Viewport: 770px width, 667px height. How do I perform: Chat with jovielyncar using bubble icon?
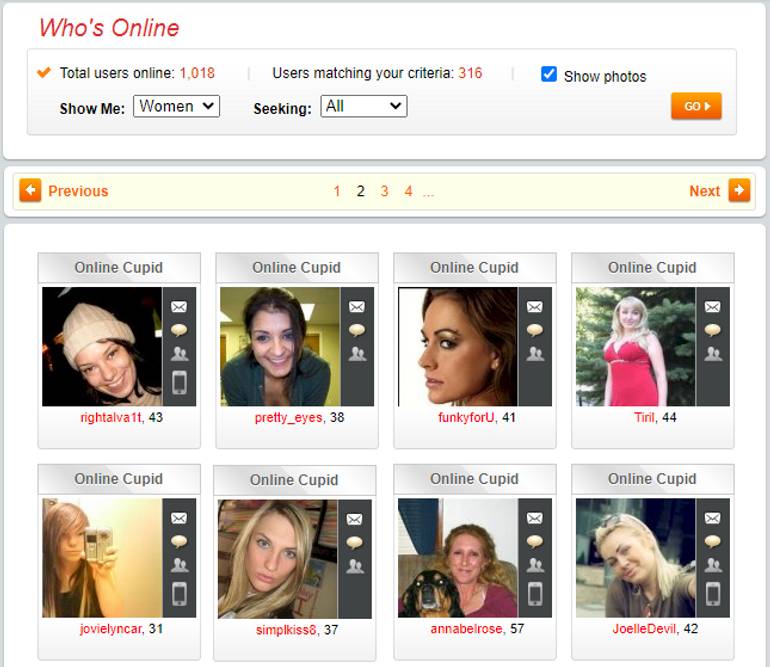point(179,541)
